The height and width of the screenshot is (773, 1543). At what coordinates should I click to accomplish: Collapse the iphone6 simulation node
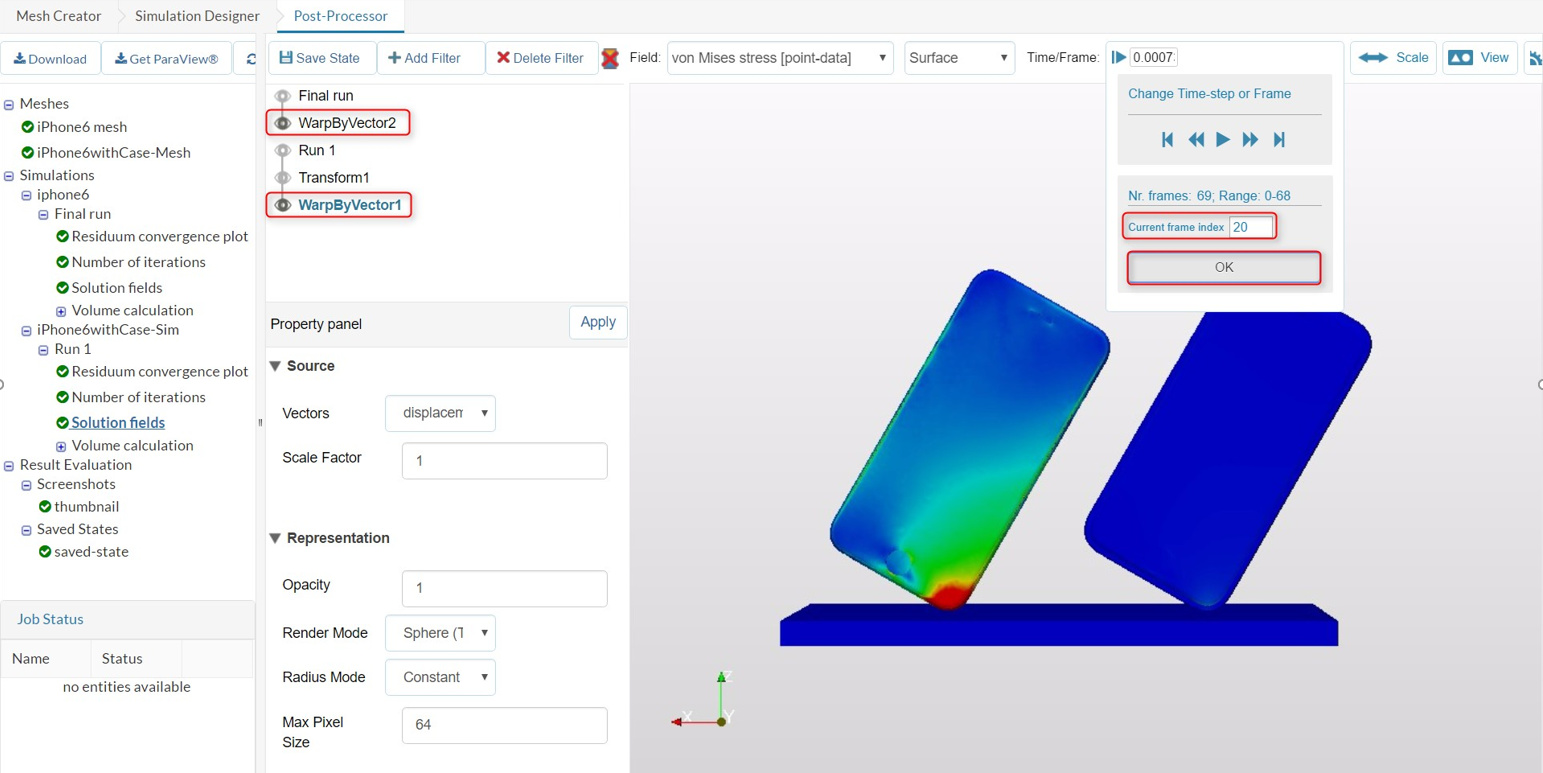coord(27,195)
